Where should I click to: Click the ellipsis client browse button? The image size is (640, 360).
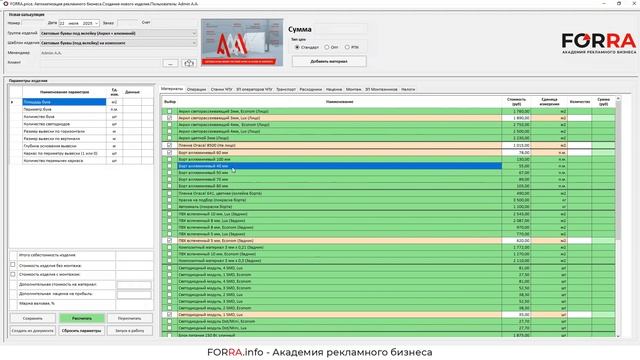[x=171, y=63]
